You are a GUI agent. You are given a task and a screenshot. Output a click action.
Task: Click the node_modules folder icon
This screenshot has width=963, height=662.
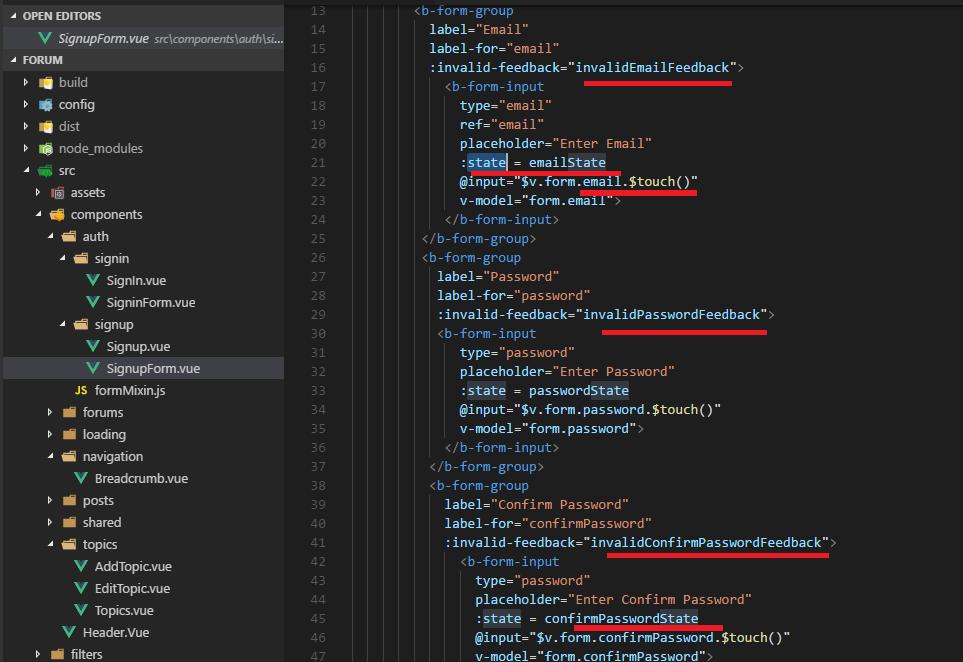pos(45,149)
